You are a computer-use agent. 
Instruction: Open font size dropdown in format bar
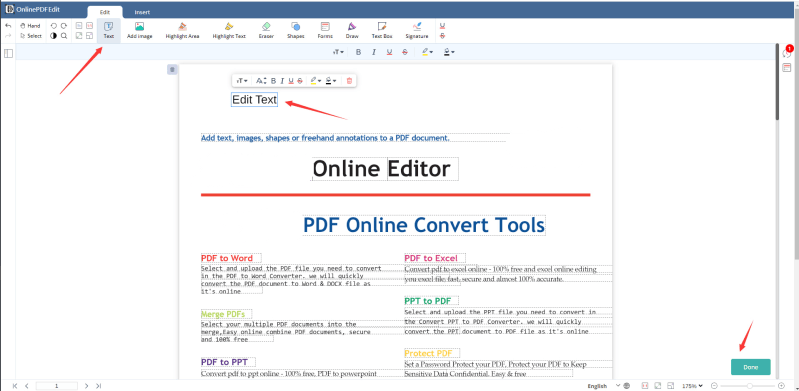(339, 52)
